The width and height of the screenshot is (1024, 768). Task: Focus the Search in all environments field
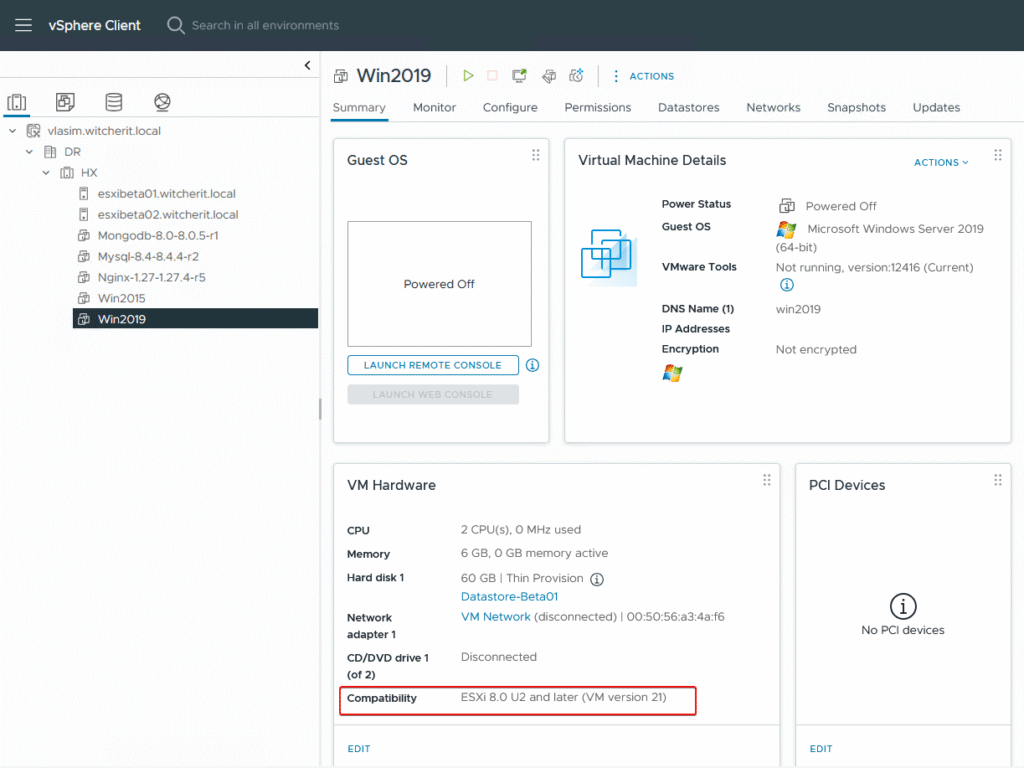point(265,25)
